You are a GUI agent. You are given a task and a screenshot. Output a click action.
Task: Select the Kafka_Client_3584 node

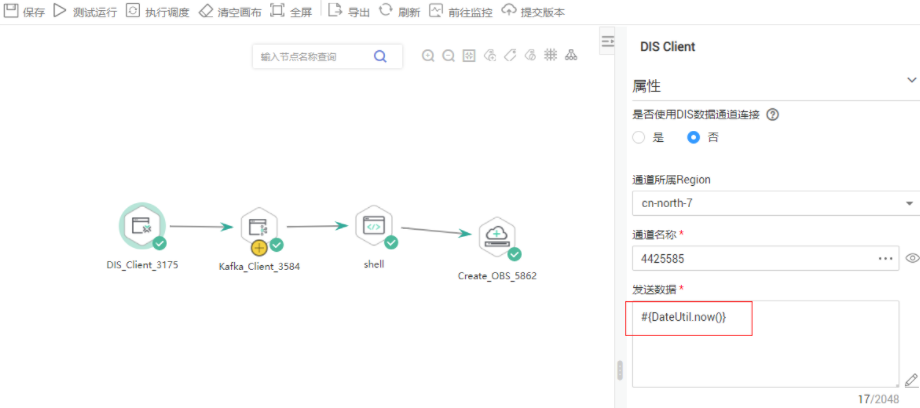(259, 229)
